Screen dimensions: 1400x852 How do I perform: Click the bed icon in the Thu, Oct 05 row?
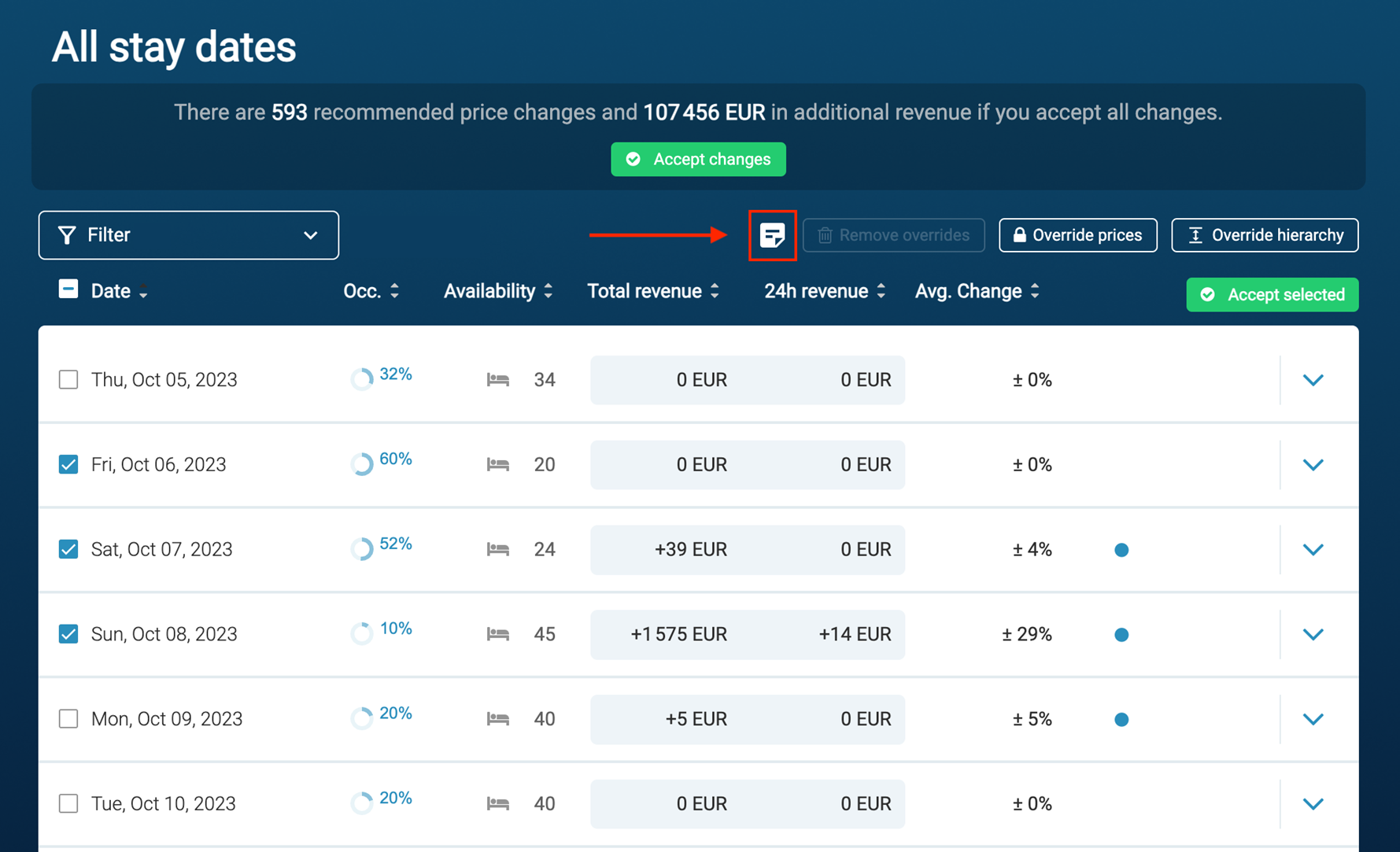(497, 380)
